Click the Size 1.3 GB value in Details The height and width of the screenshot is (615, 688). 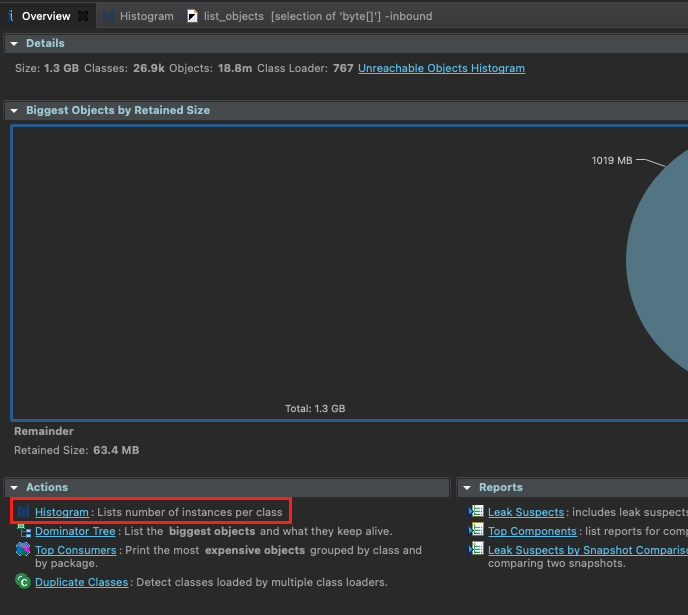click(x=61, y=68)
